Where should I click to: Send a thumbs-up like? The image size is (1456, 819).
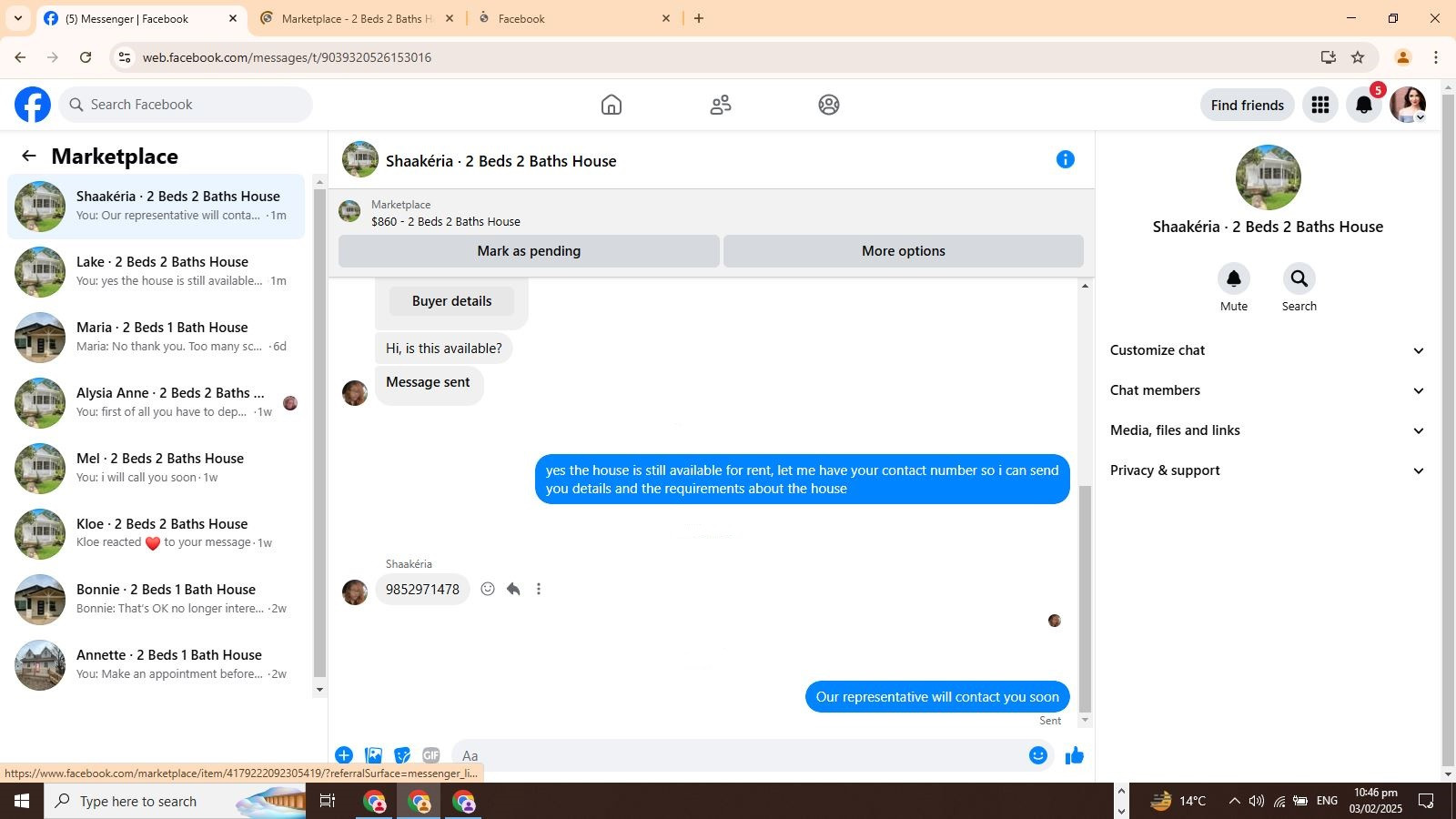[1075, 755]
